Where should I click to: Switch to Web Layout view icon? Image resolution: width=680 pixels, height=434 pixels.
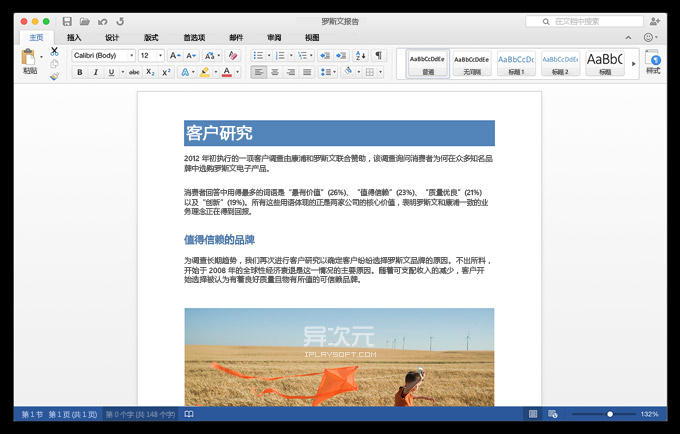coord(552,414)
